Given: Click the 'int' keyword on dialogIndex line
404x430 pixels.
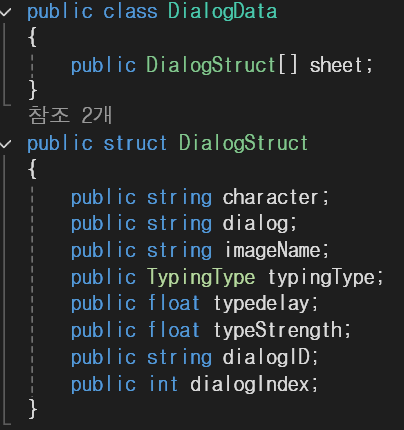Looking at the screenshot, I should tap(163, 384).
